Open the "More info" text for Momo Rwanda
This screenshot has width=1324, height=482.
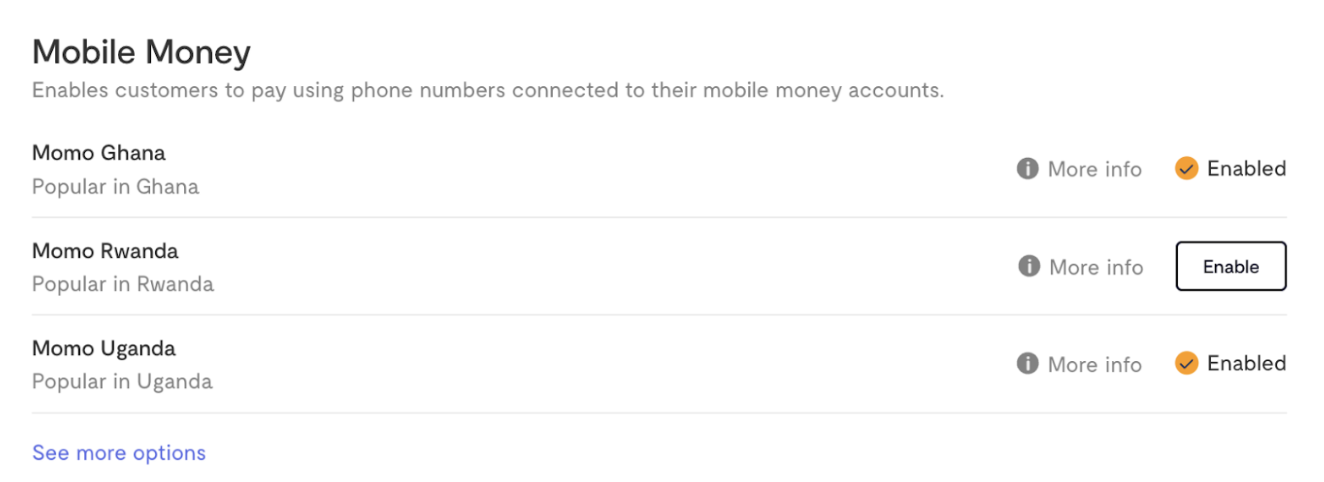click(x=1095, y=267)
